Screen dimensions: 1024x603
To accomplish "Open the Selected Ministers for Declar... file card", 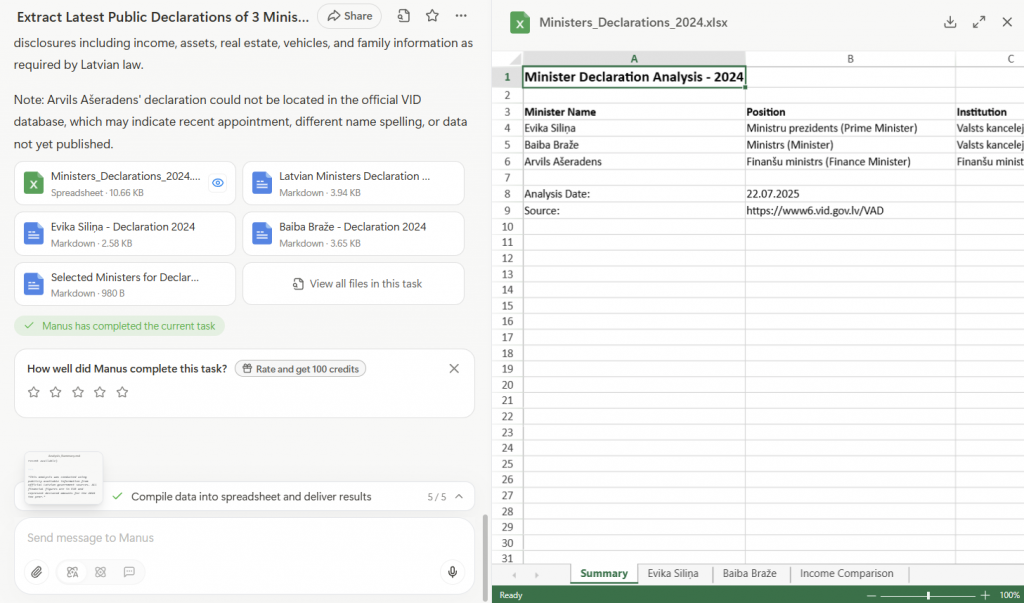I will pos(125,284).
